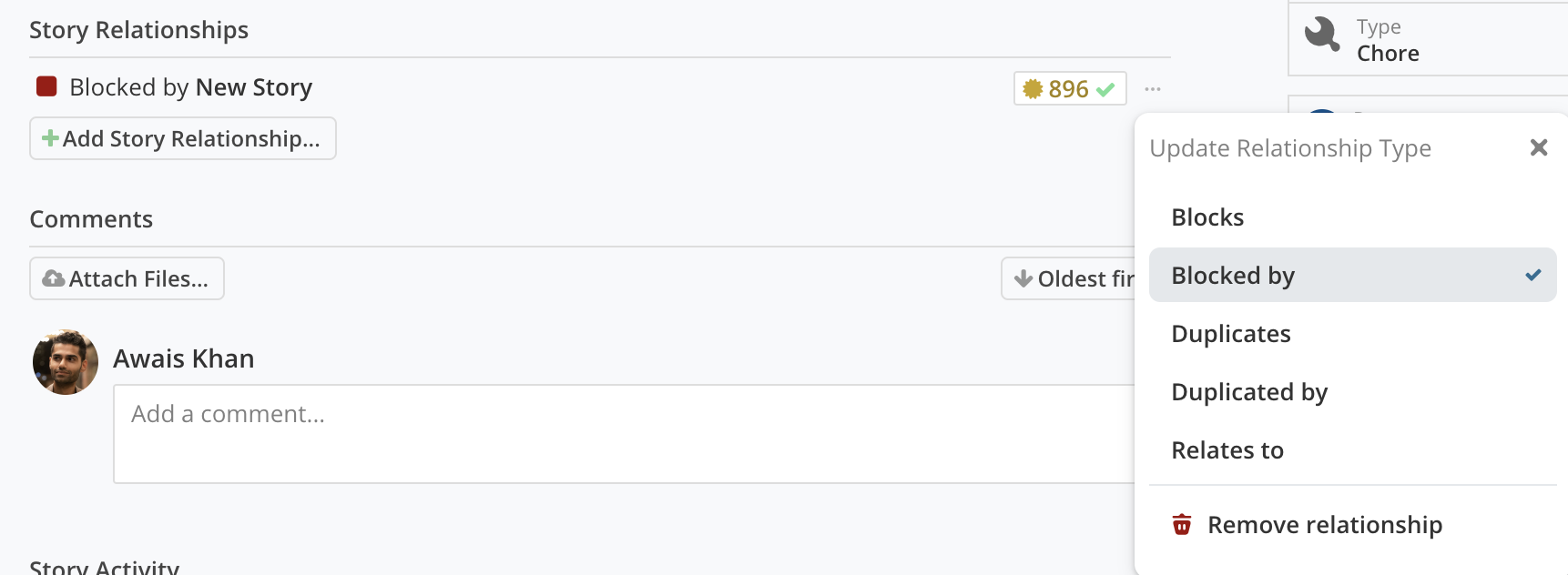1568x575 pixels.
Task: Click the green checkmark on badge 896
Action: [x=1105, y=89]
